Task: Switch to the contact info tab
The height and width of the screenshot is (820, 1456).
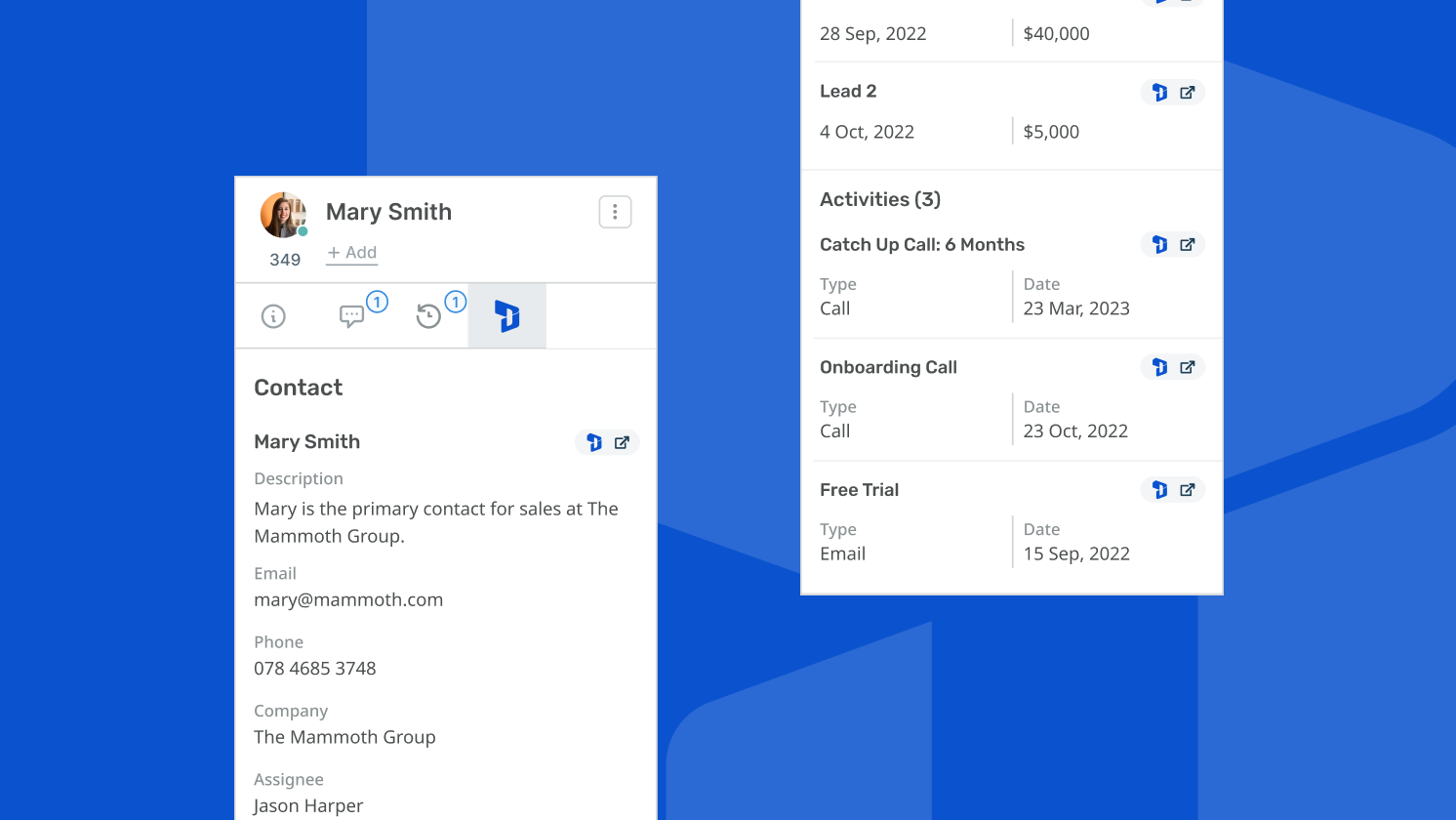Action: [273, 316]
